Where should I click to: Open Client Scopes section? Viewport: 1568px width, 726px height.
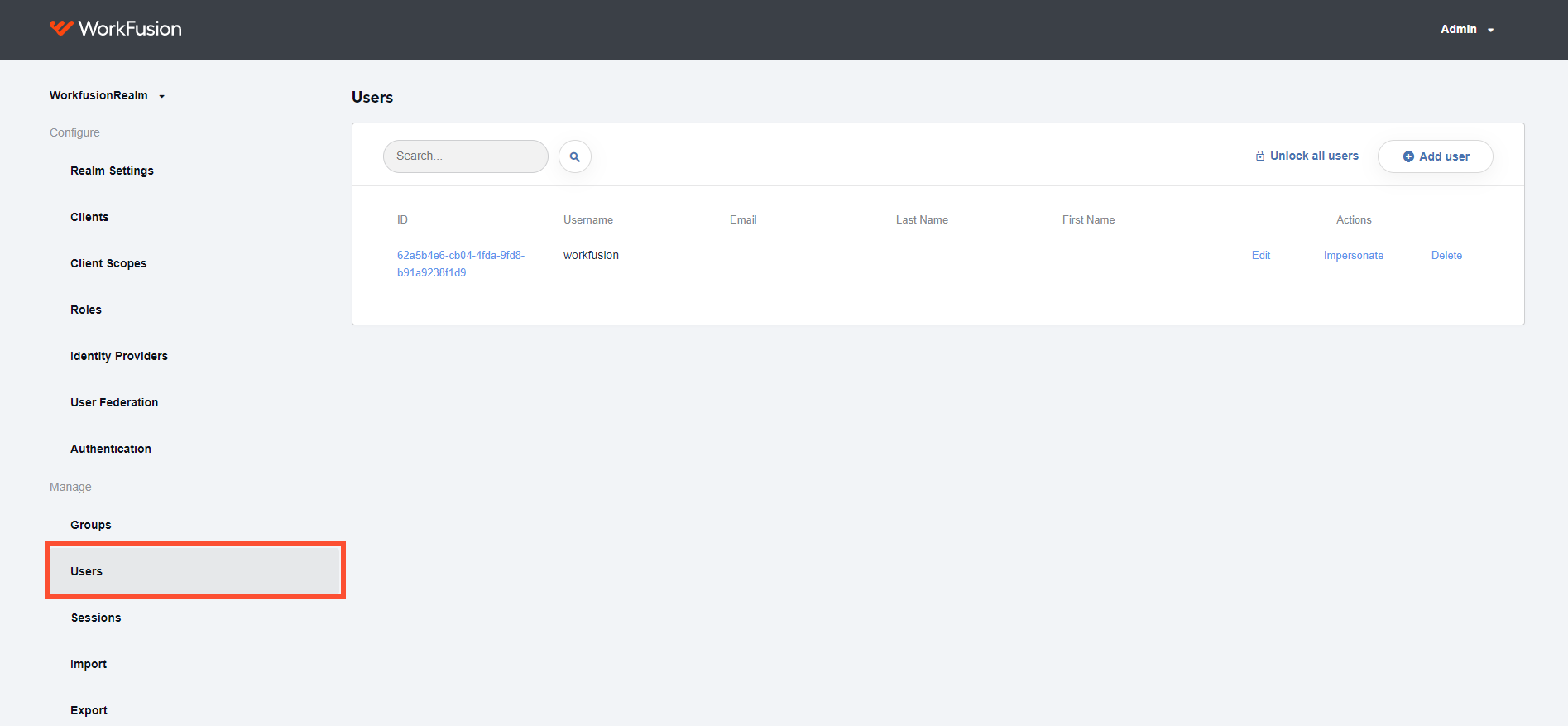(108, 263)
